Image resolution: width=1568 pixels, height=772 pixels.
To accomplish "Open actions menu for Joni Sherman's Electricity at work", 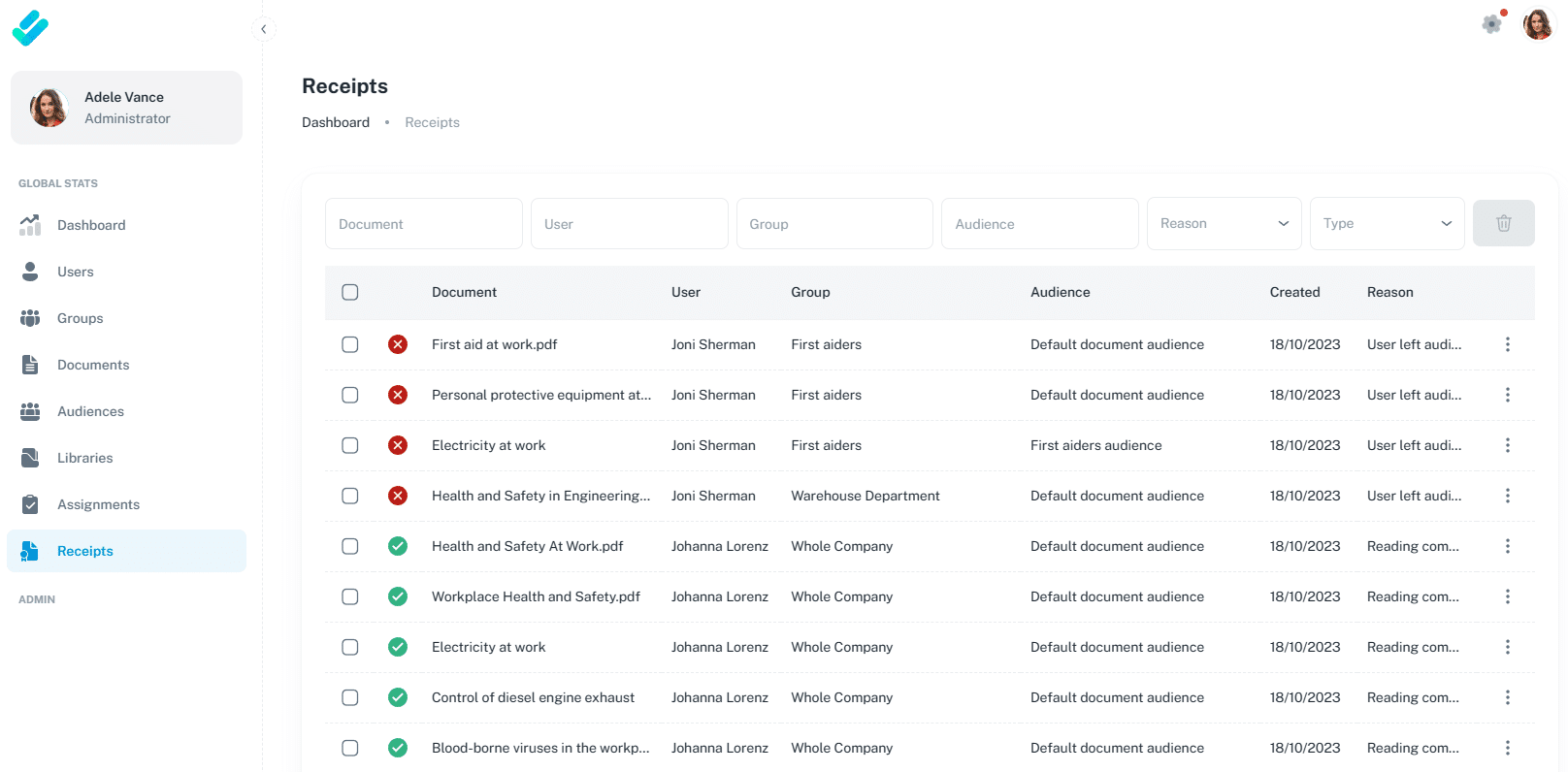I will pos(1508,445).
